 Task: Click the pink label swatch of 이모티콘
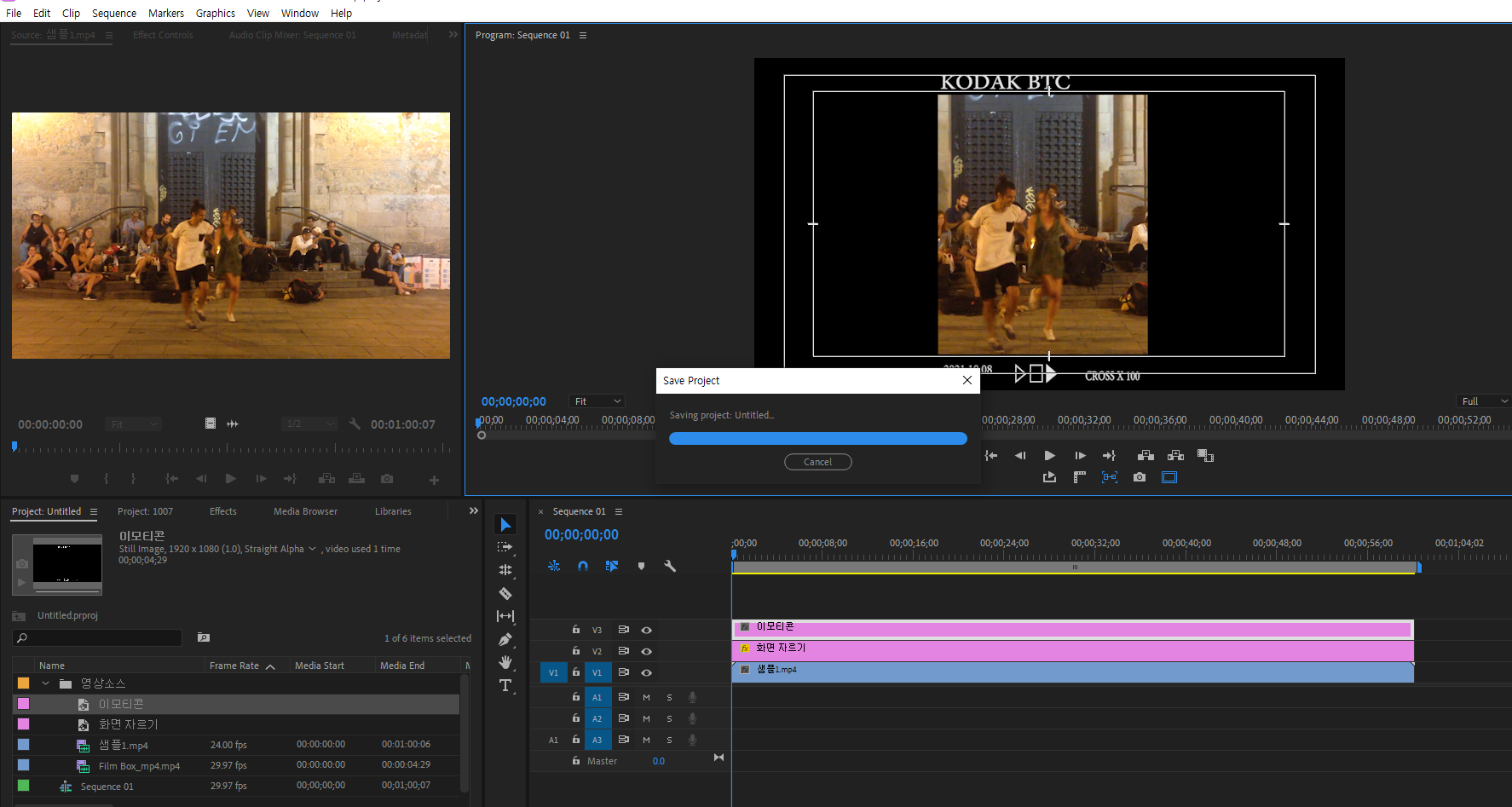click(24, 704)
